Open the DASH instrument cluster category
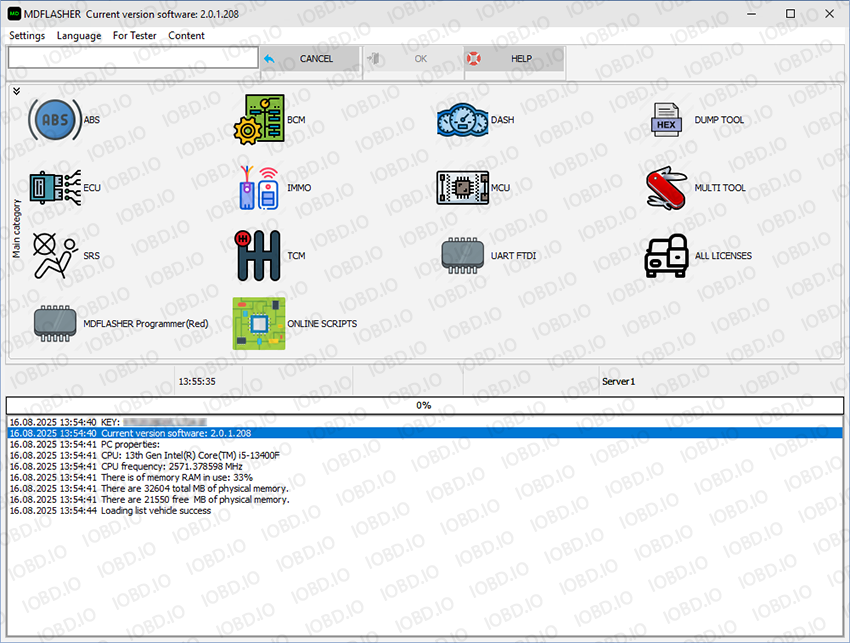This screenshot has height=643, width=850. point(462,120)
